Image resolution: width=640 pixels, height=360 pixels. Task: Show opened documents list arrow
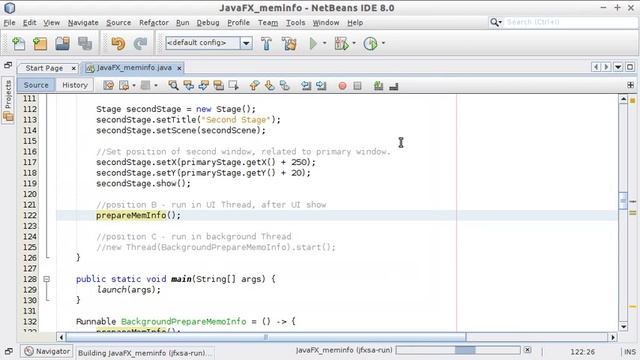pos(618,67)
